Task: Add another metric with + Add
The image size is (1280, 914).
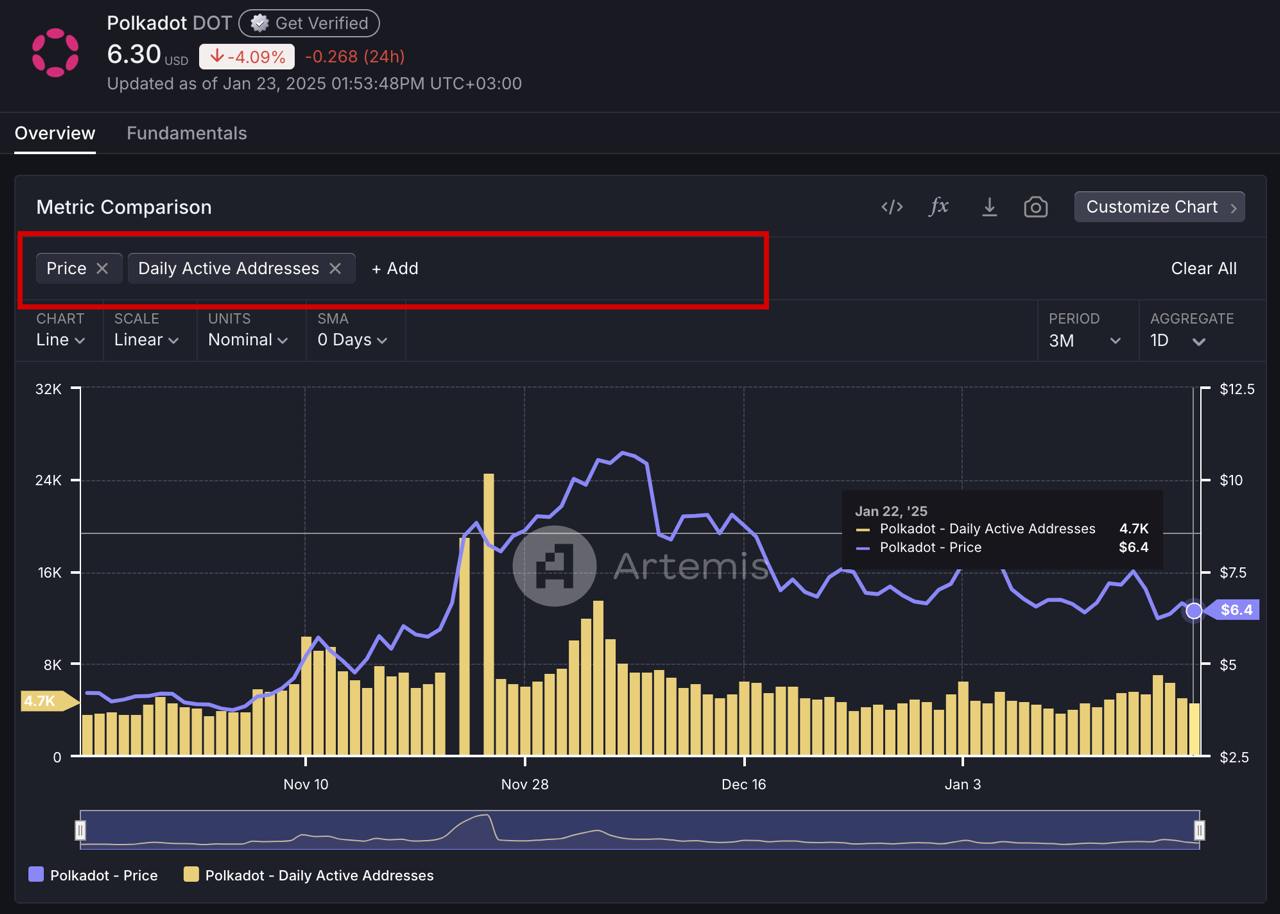Action: click(x=395, y=268)
